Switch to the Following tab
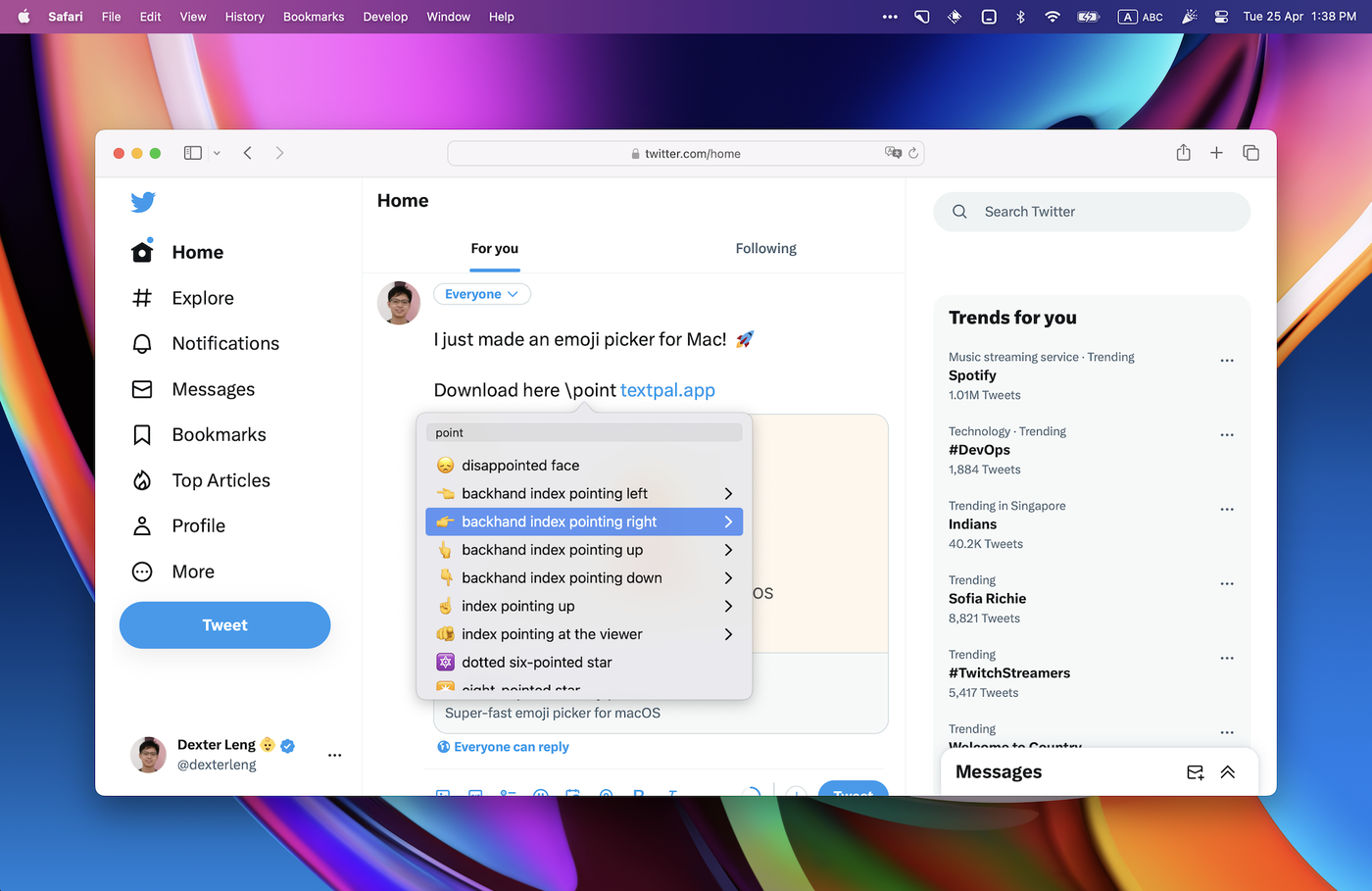 pyautogui.click(x=765, y=249)
